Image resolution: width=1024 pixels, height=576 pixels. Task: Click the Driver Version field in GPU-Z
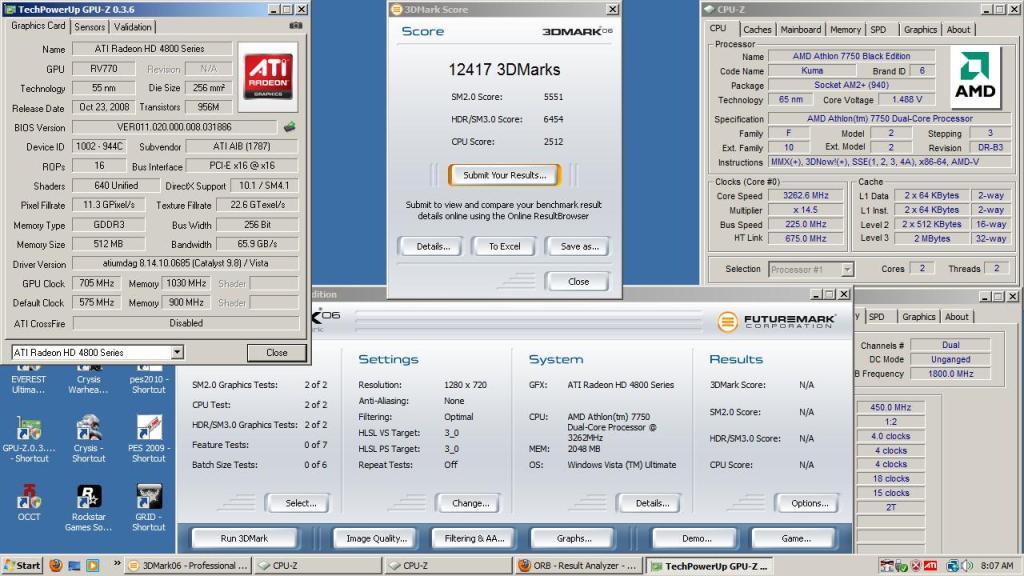pyautogui.click(x=185, y=263)
